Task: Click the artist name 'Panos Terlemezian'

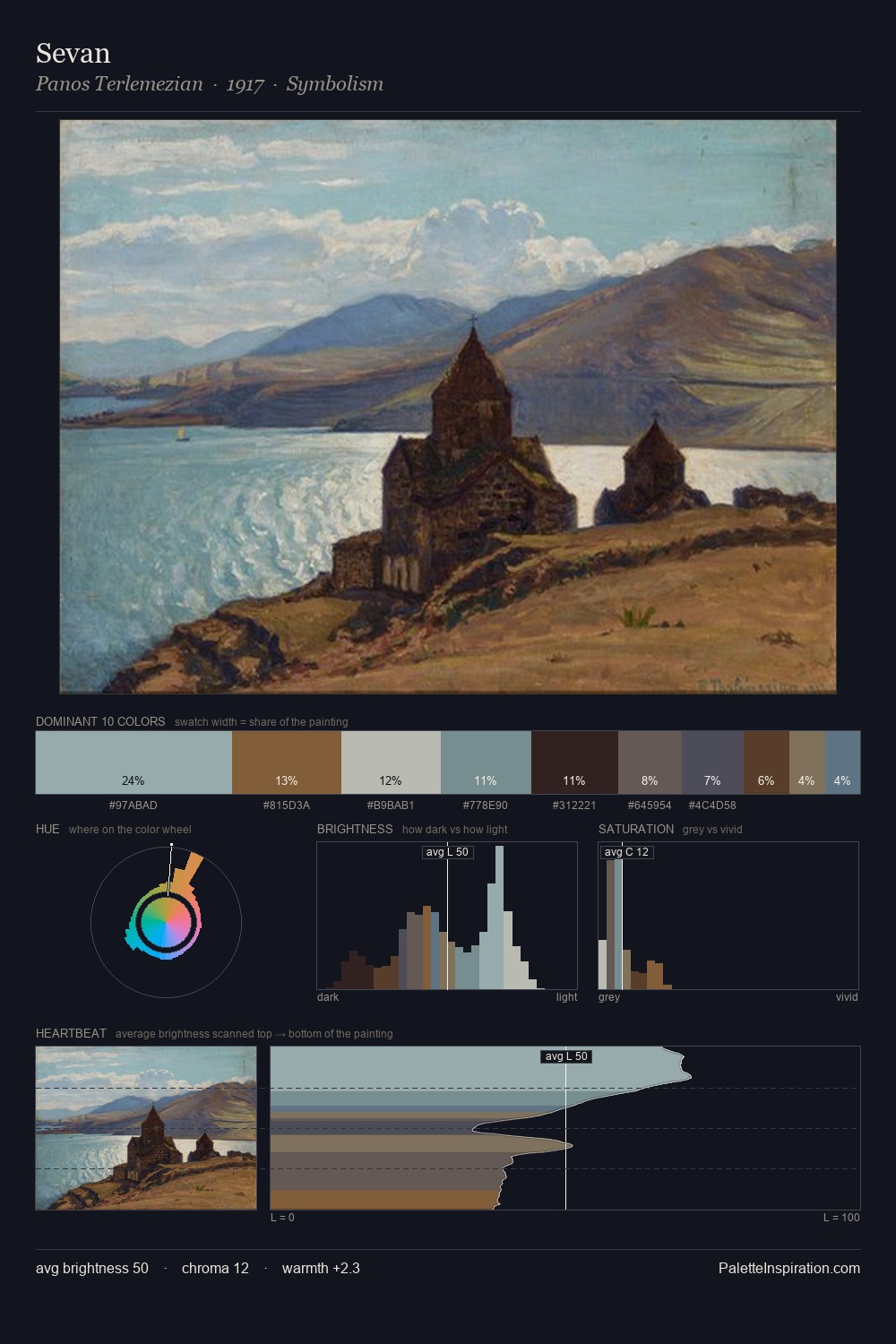Action: click(119, 84)
